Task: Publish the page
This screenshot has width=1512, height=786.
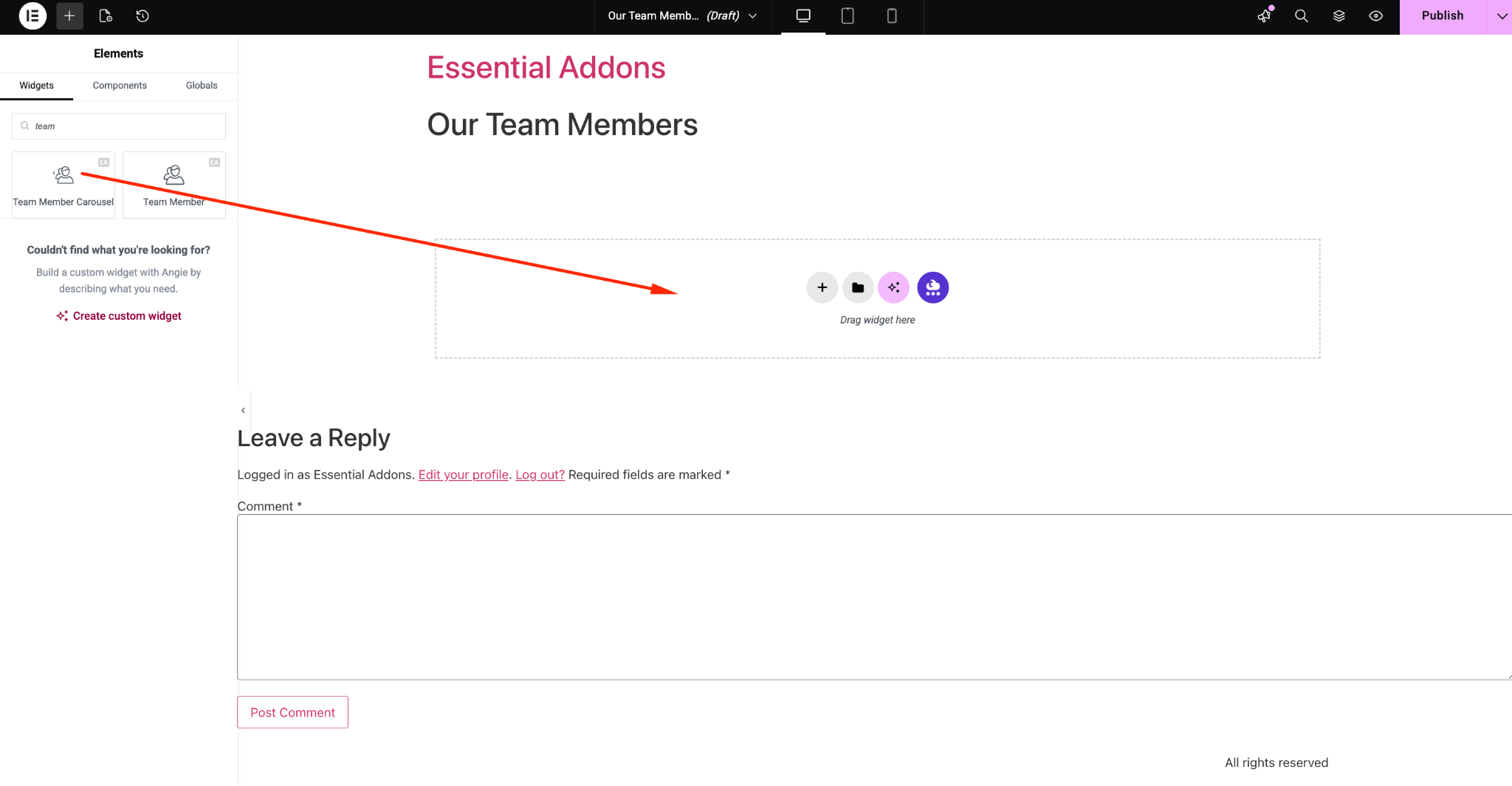Action: coord(1443,16)
